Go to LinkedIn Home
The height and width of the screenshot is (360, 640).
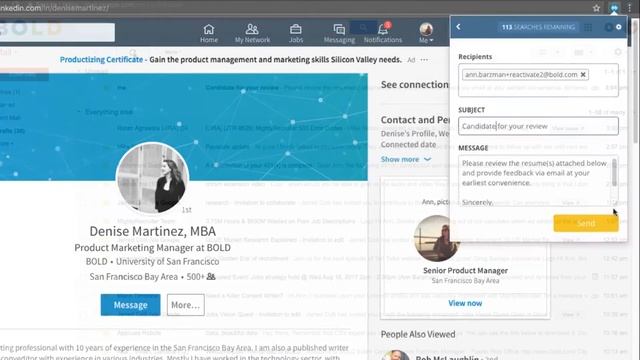(x=209, y=33)
